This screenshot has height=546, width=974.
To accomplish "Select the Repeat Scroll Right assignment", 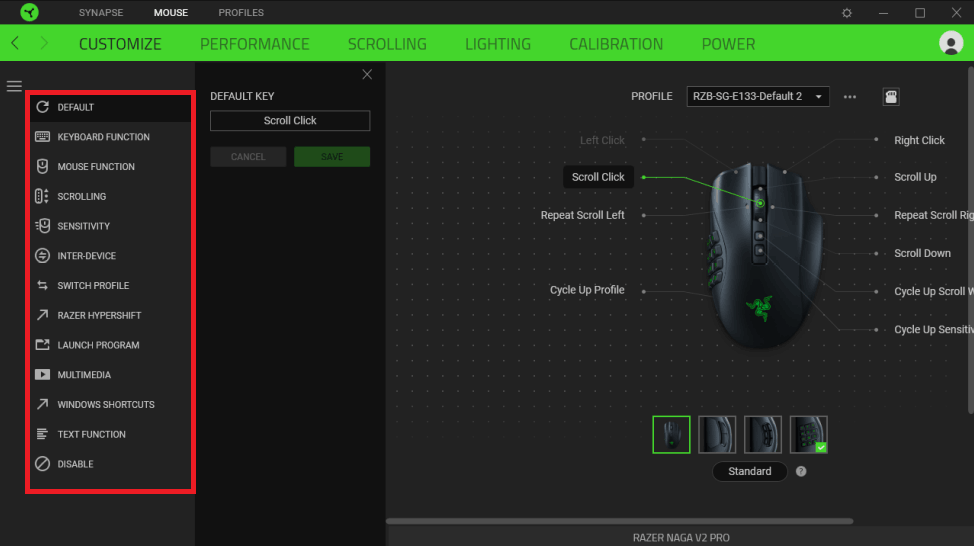I will [934, 215].
